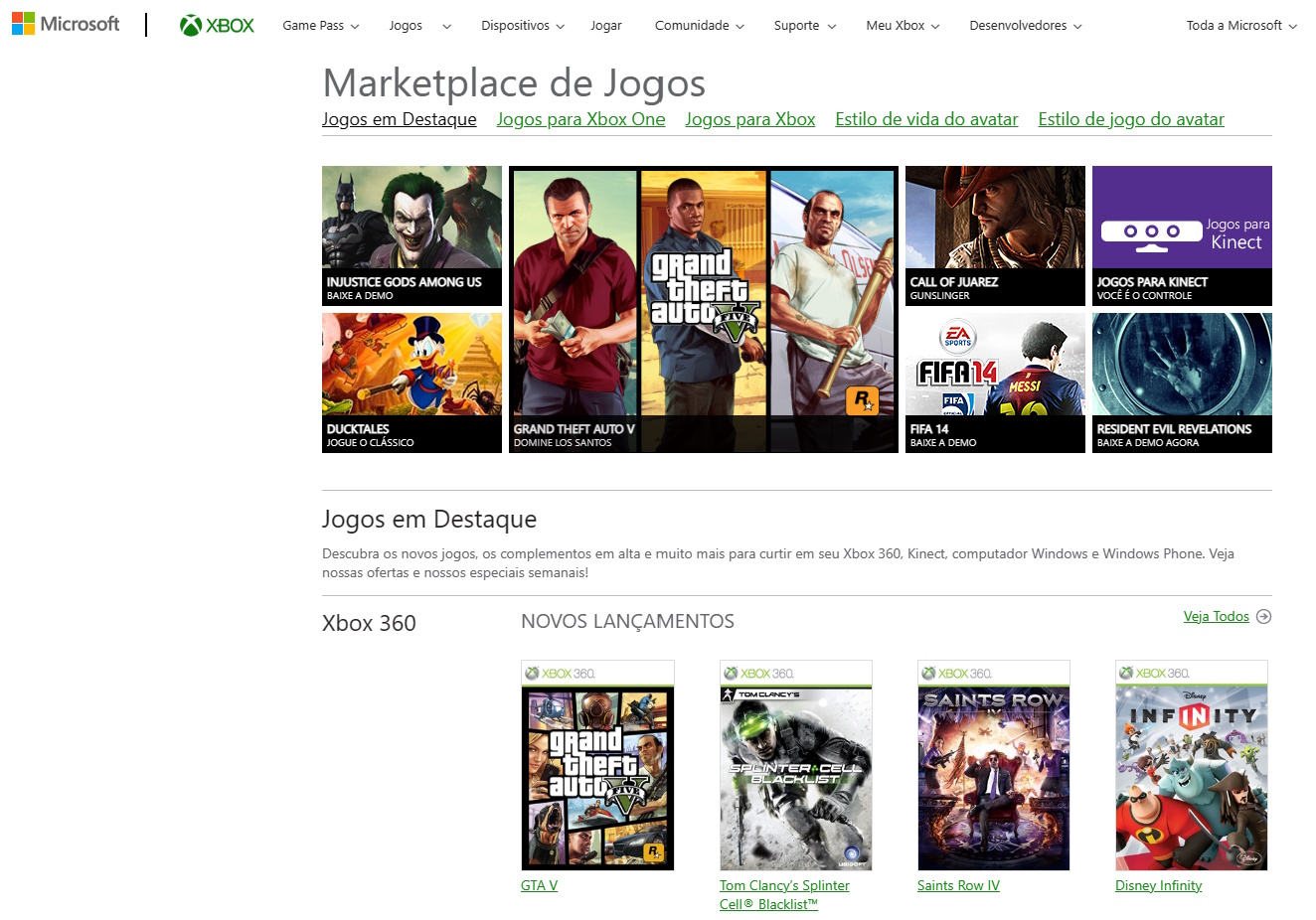1316x920 pixels.
Task: Open the Jogos para Kinect tile
Action: 1182,235
